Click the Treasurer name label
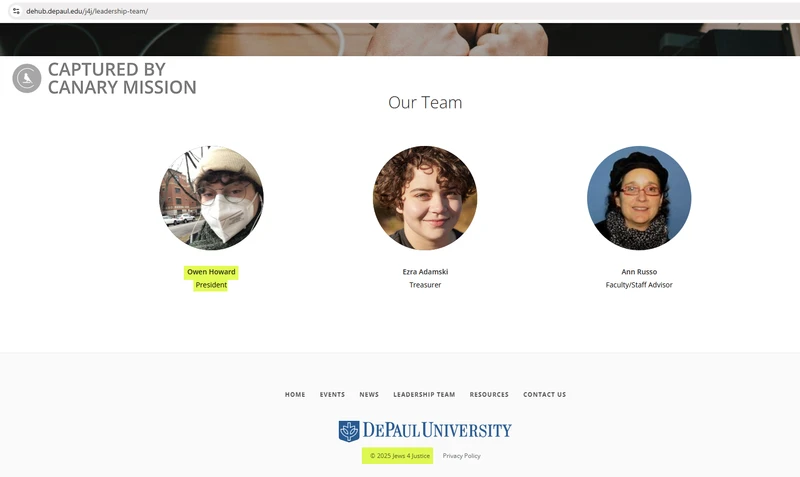Image resolution: width=800 pixels, height=477 pixels. [425, 272]
